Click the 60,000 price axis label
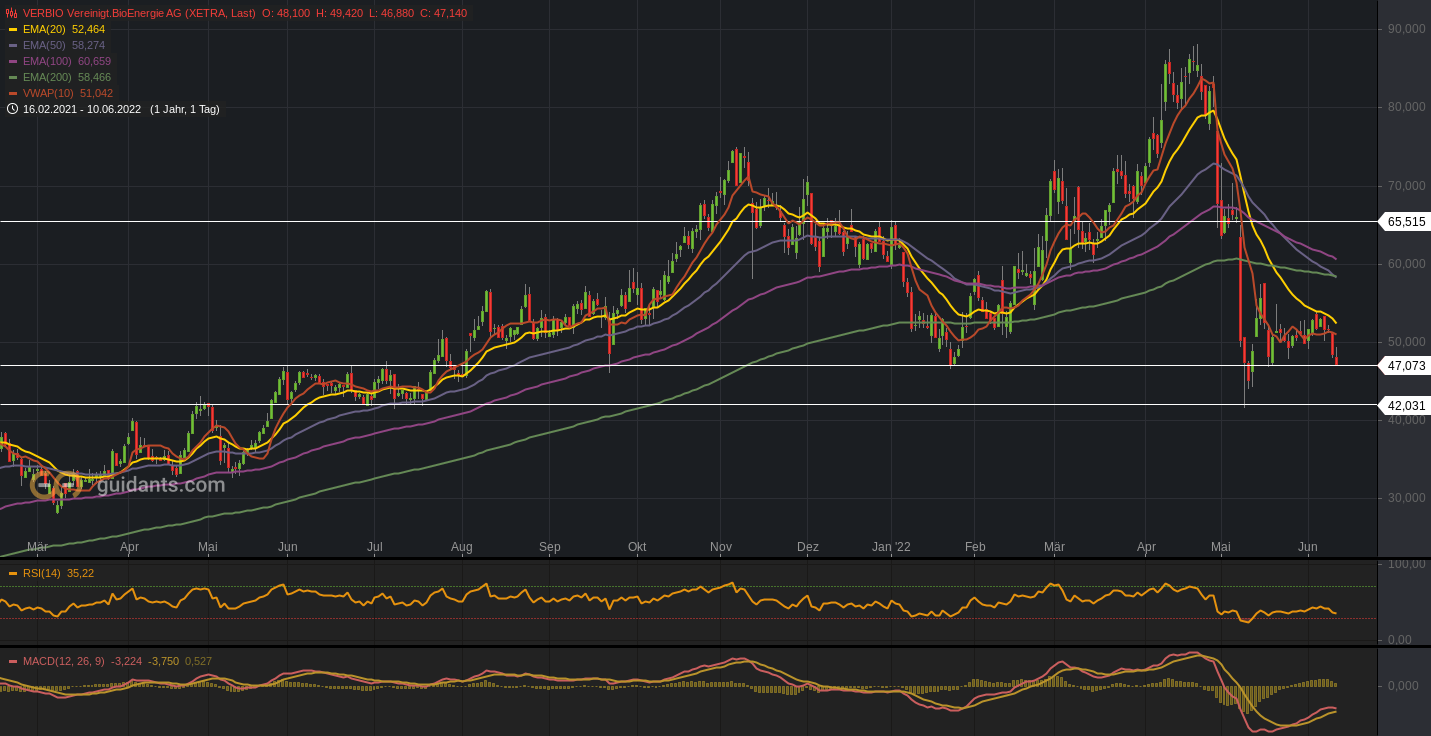 [x=1407, y=264]
